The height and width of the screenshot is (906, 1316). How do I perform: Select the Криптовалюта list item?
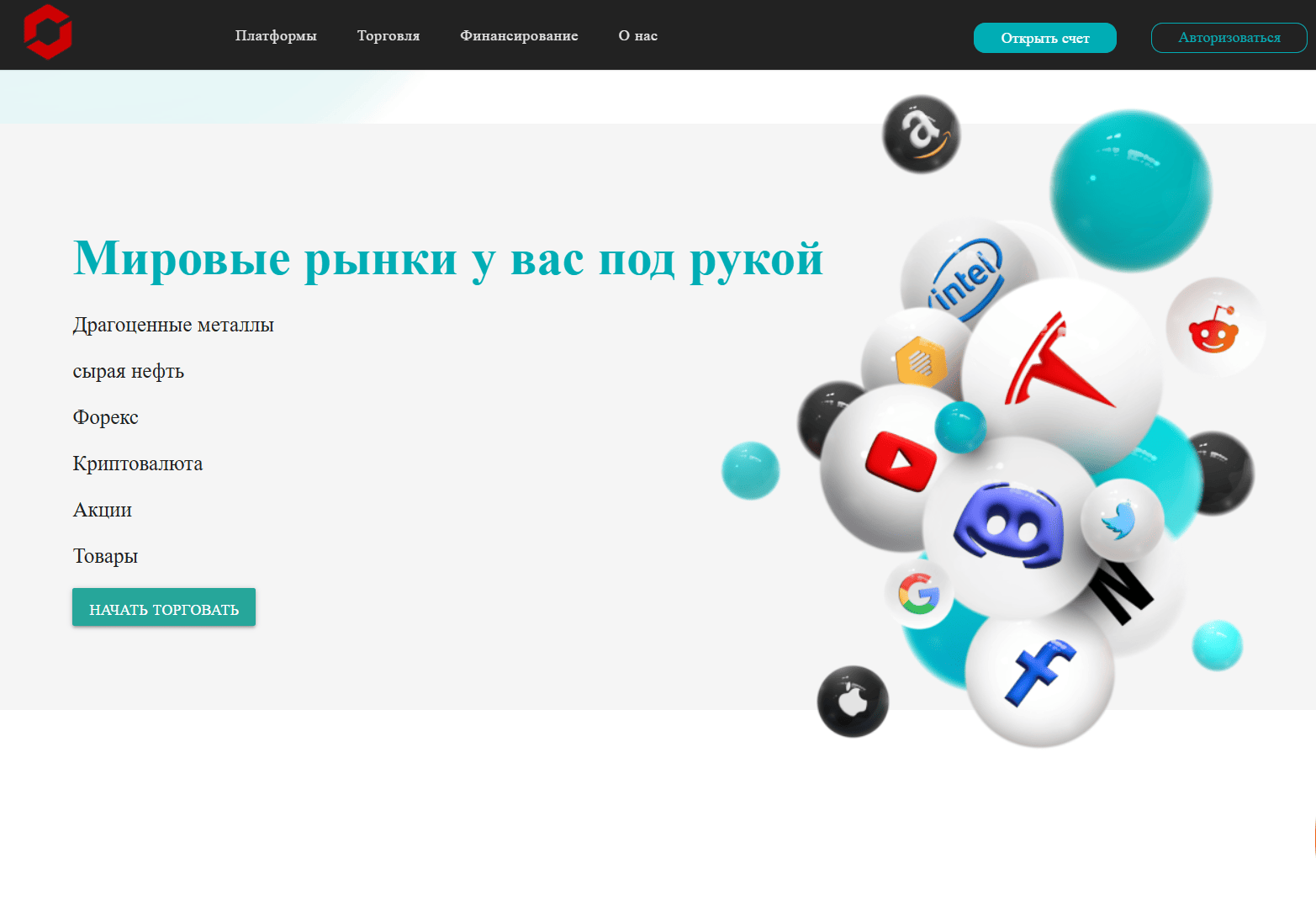137,464
